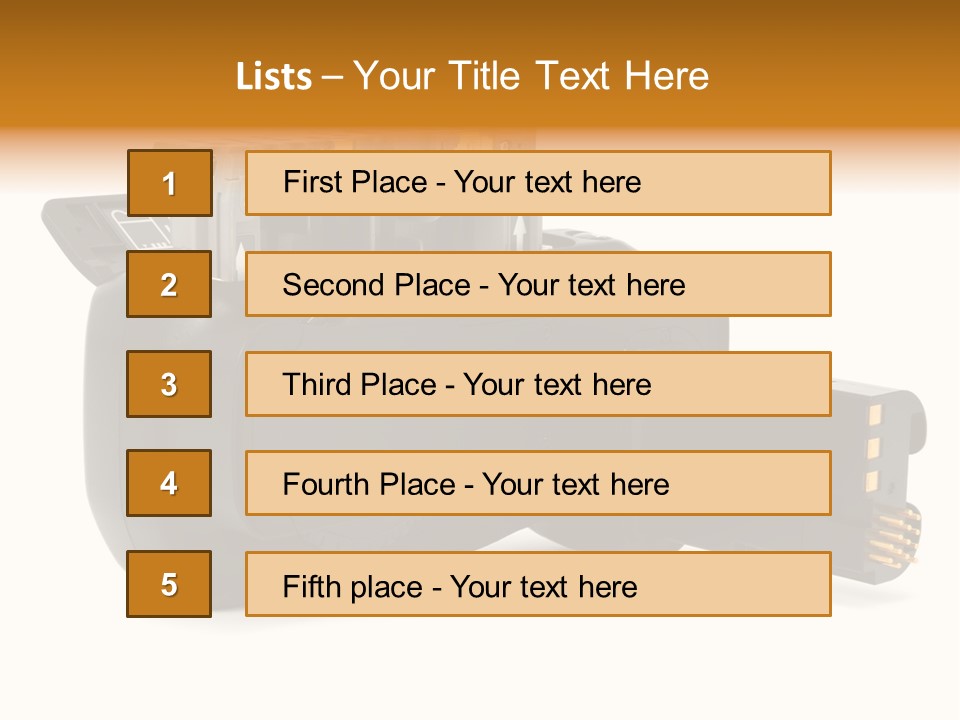The image size is (960, 720).
Task: Click the dark orange band above the title
Action: (x=480, y=22)
